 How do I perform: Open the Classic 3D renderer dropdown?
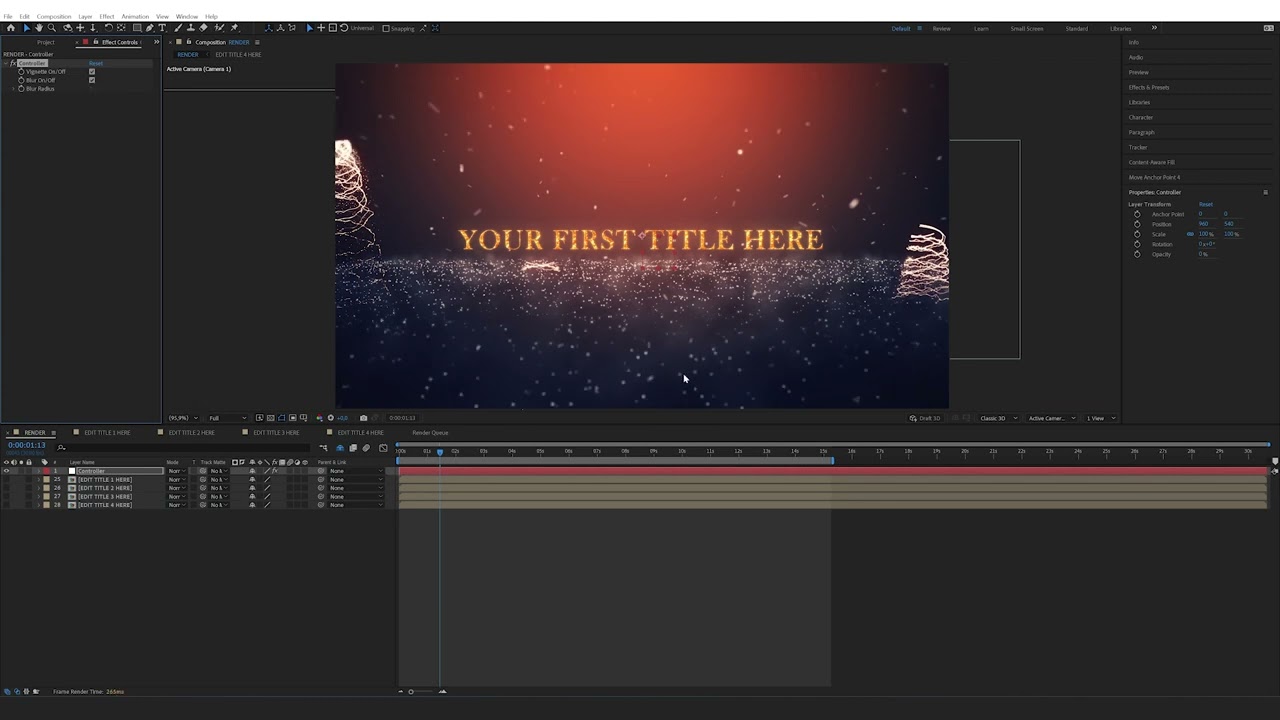click(x=997, y=418)
